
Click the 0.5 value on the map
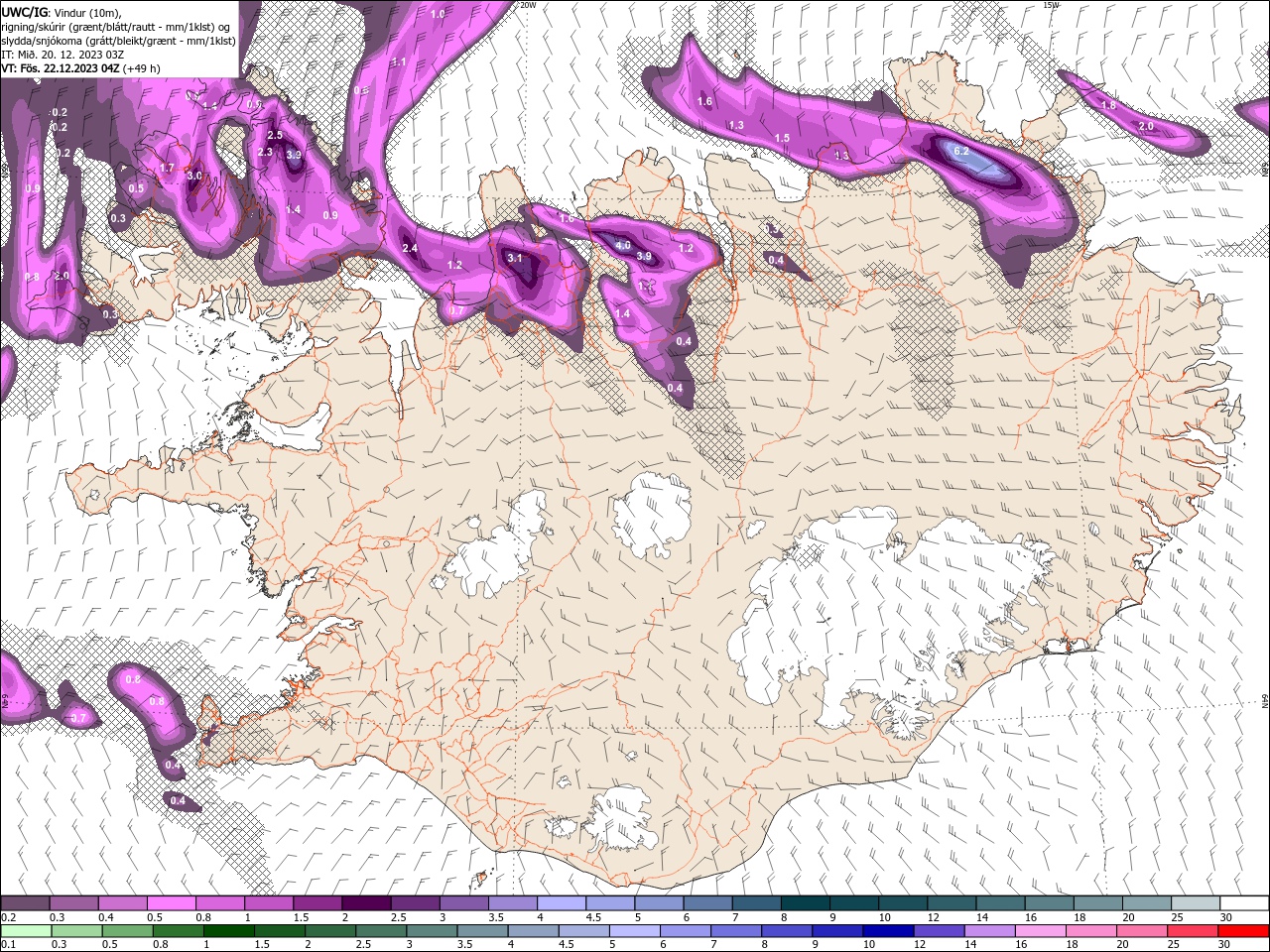(136, 188)
